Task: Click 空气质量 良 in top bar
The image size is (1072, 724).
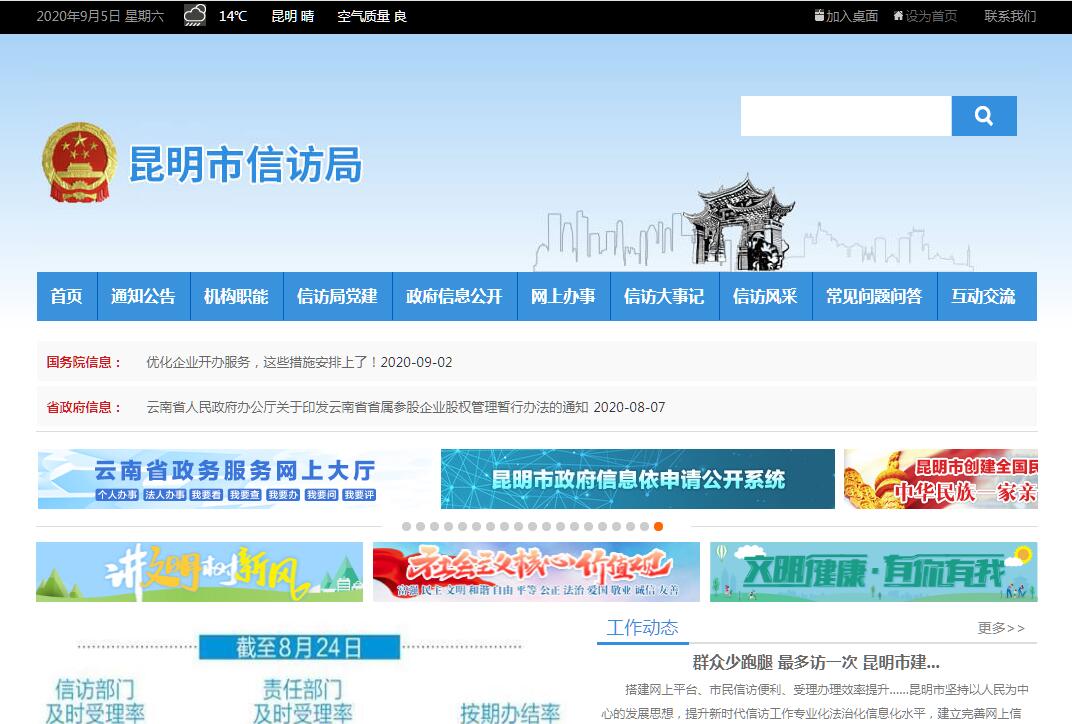Action: pos(372,16)
